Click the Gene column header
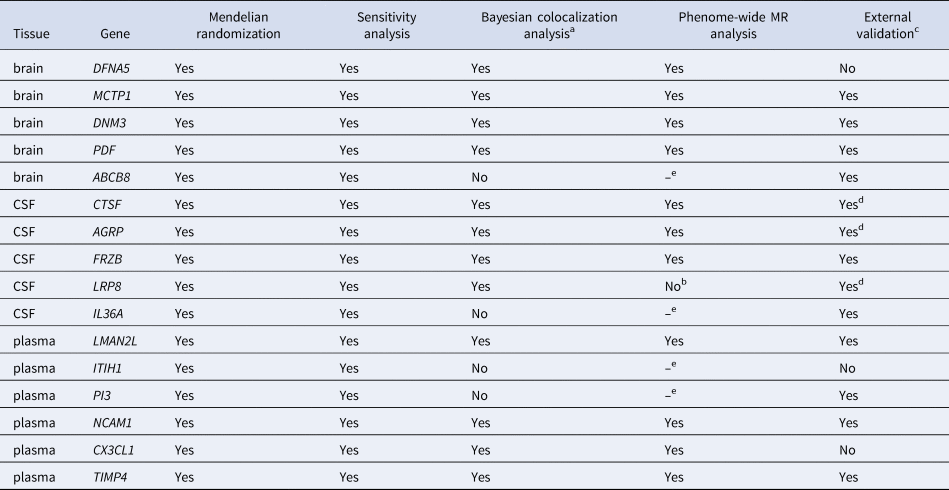949x490 pixels. click(x=115, y=35)
